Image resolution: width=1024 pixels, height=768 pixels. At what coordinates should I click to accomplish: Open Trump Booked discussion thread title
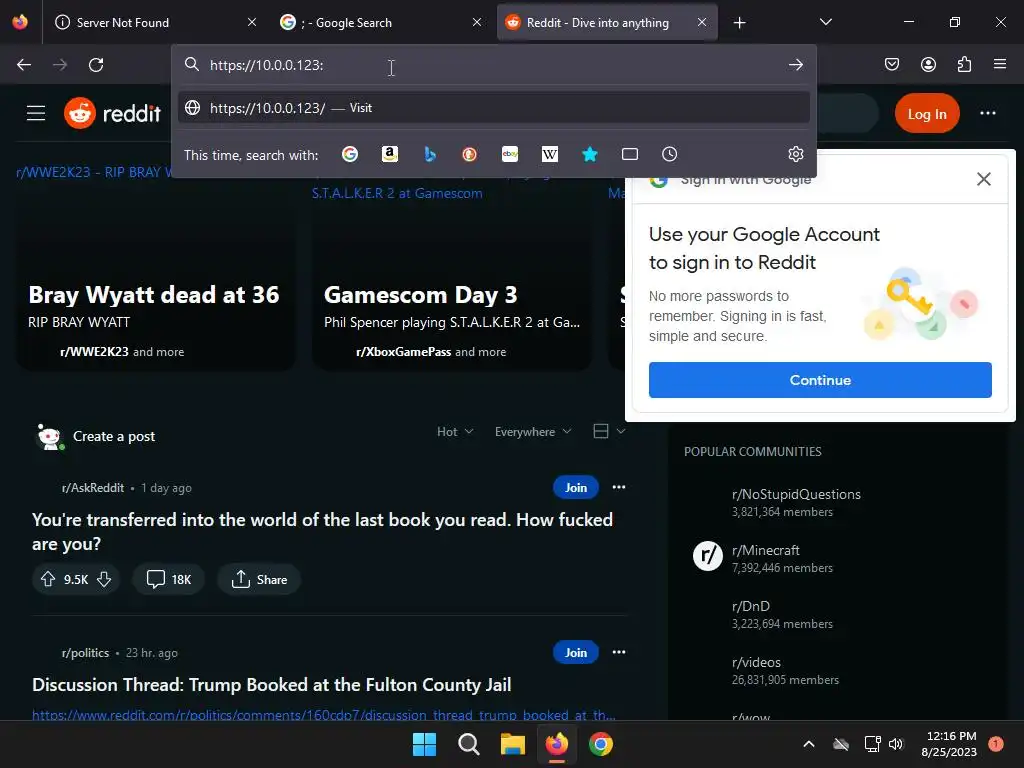pyautogui.click(x=272, y=684)
